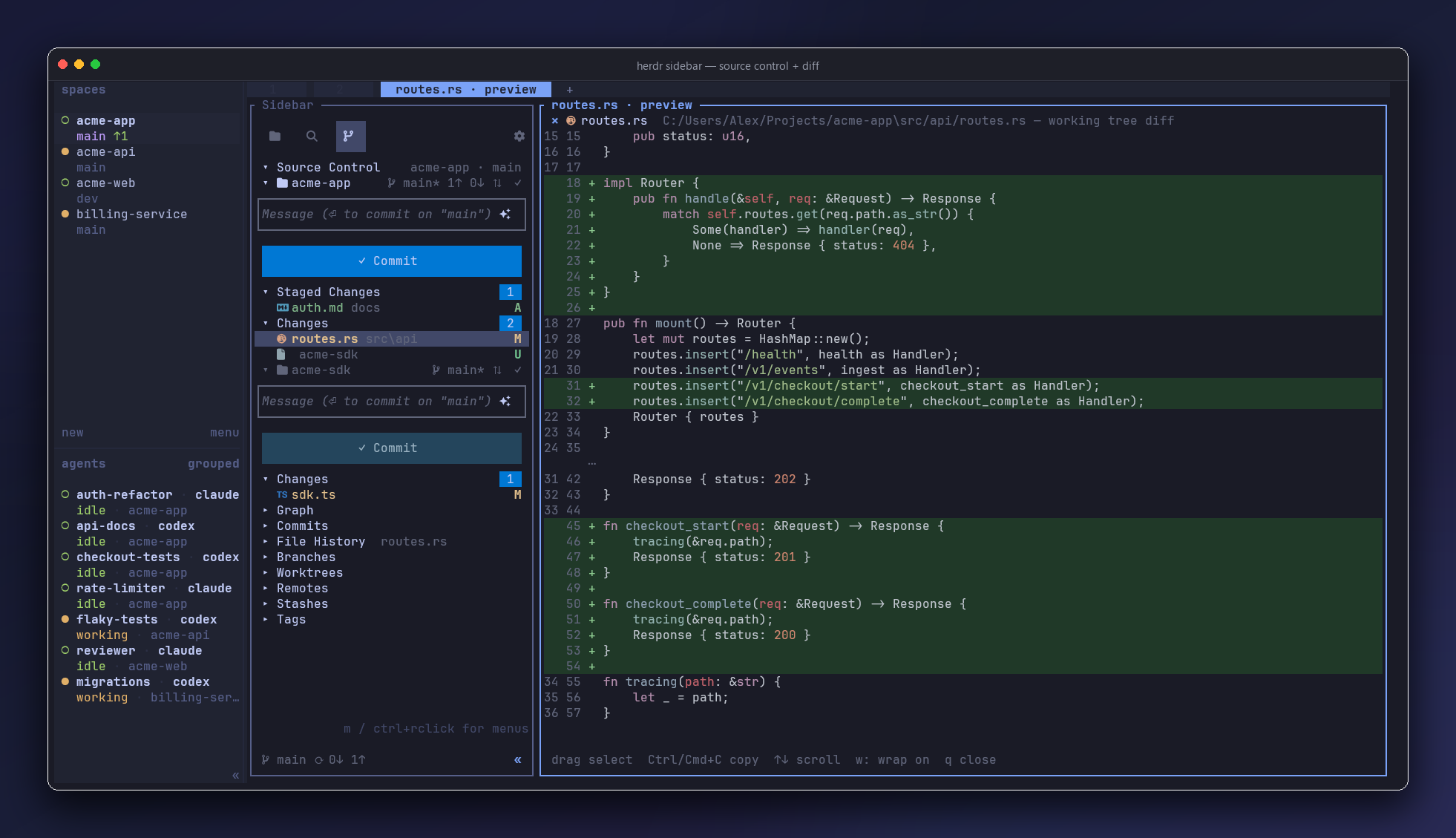Focus the acme-sdk commit message field
Viewport: 1456px width, 838px height.
click(x=392, y=402)
